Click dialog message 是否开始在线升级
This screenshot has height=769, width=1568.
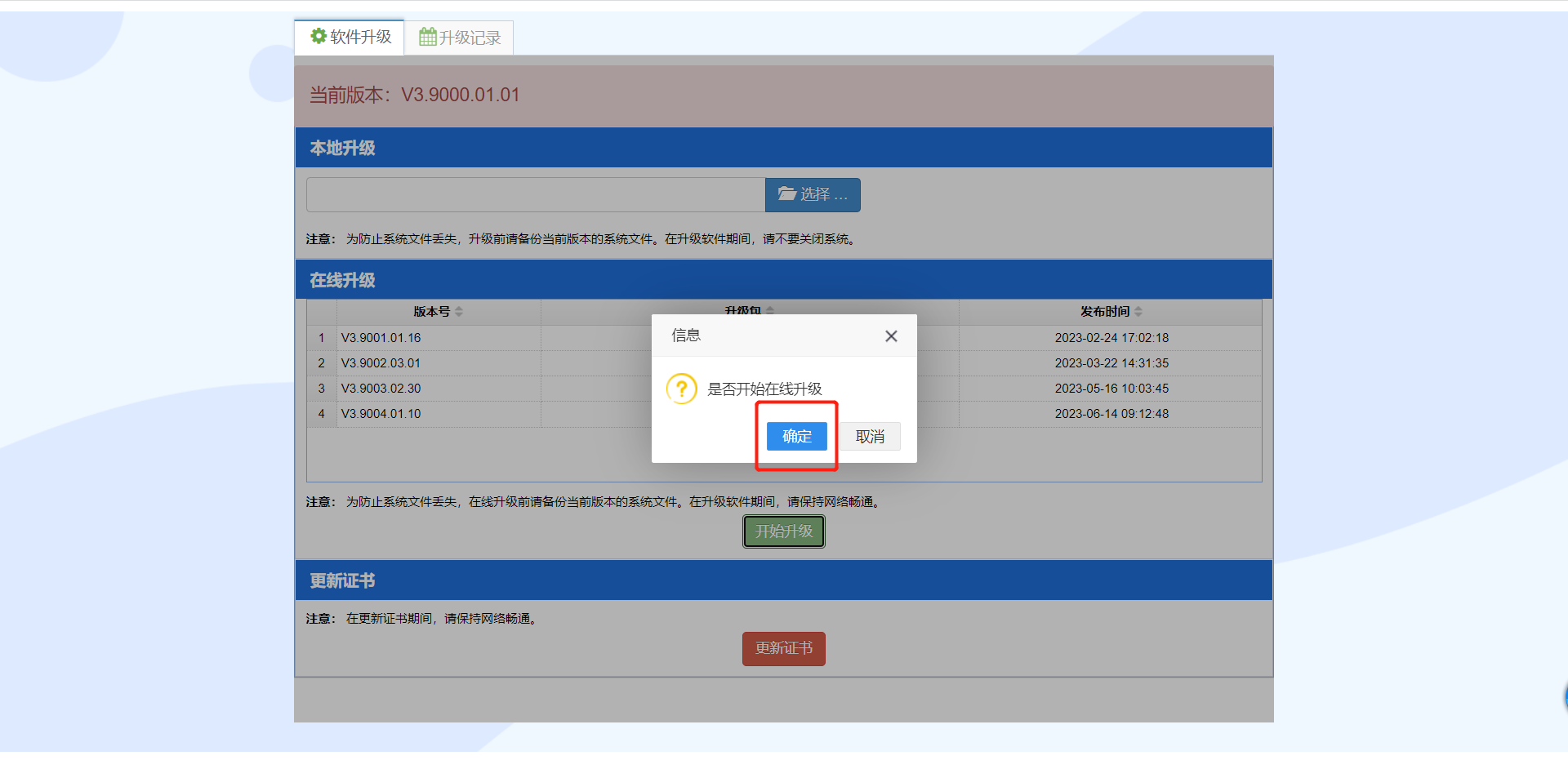764,389
